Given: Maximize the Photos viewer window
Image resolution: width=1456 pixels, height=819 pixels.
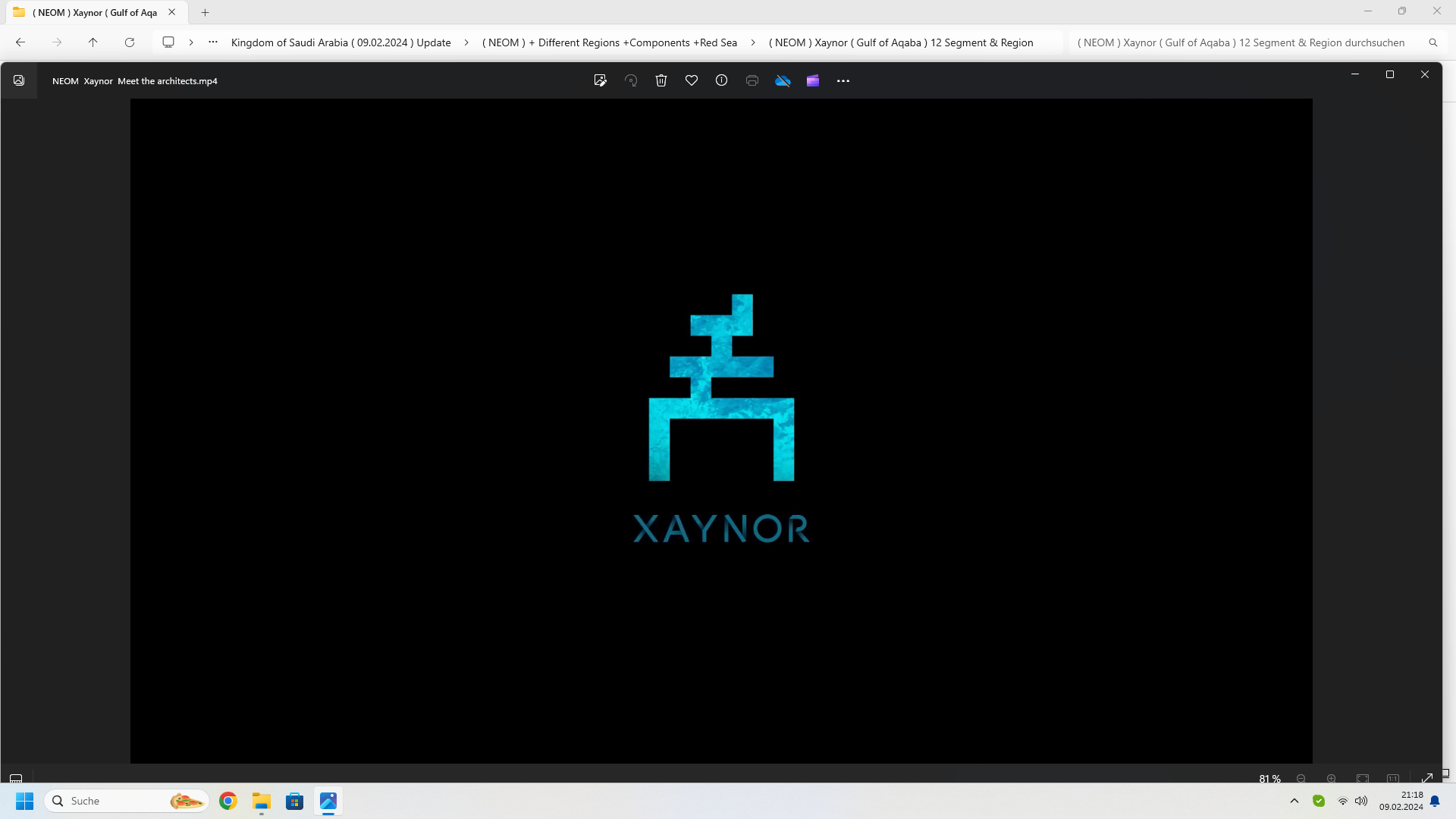Looking at the screenshot, I should tap(1390, 74).
